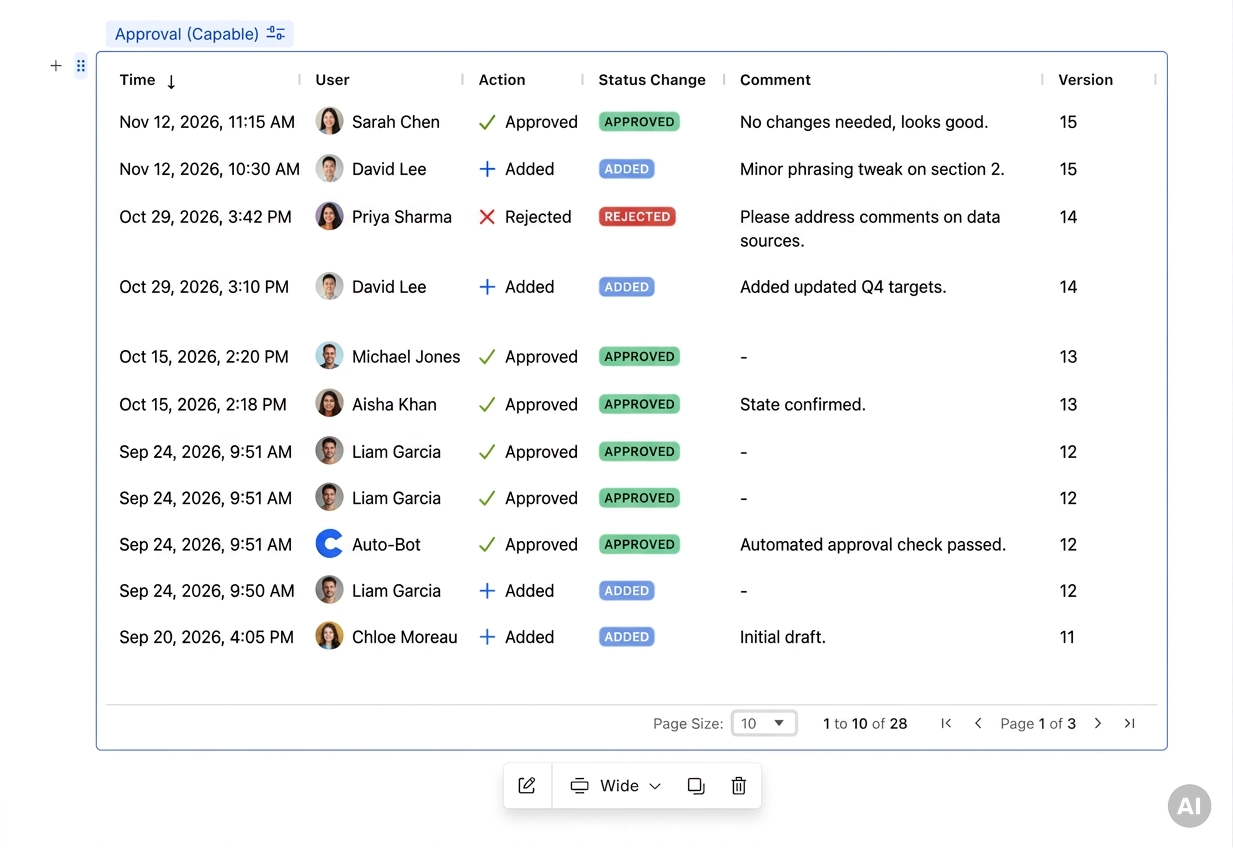Click "Please address comments on data sources." comment
1233x848 pixels.
tap(870, 229)
